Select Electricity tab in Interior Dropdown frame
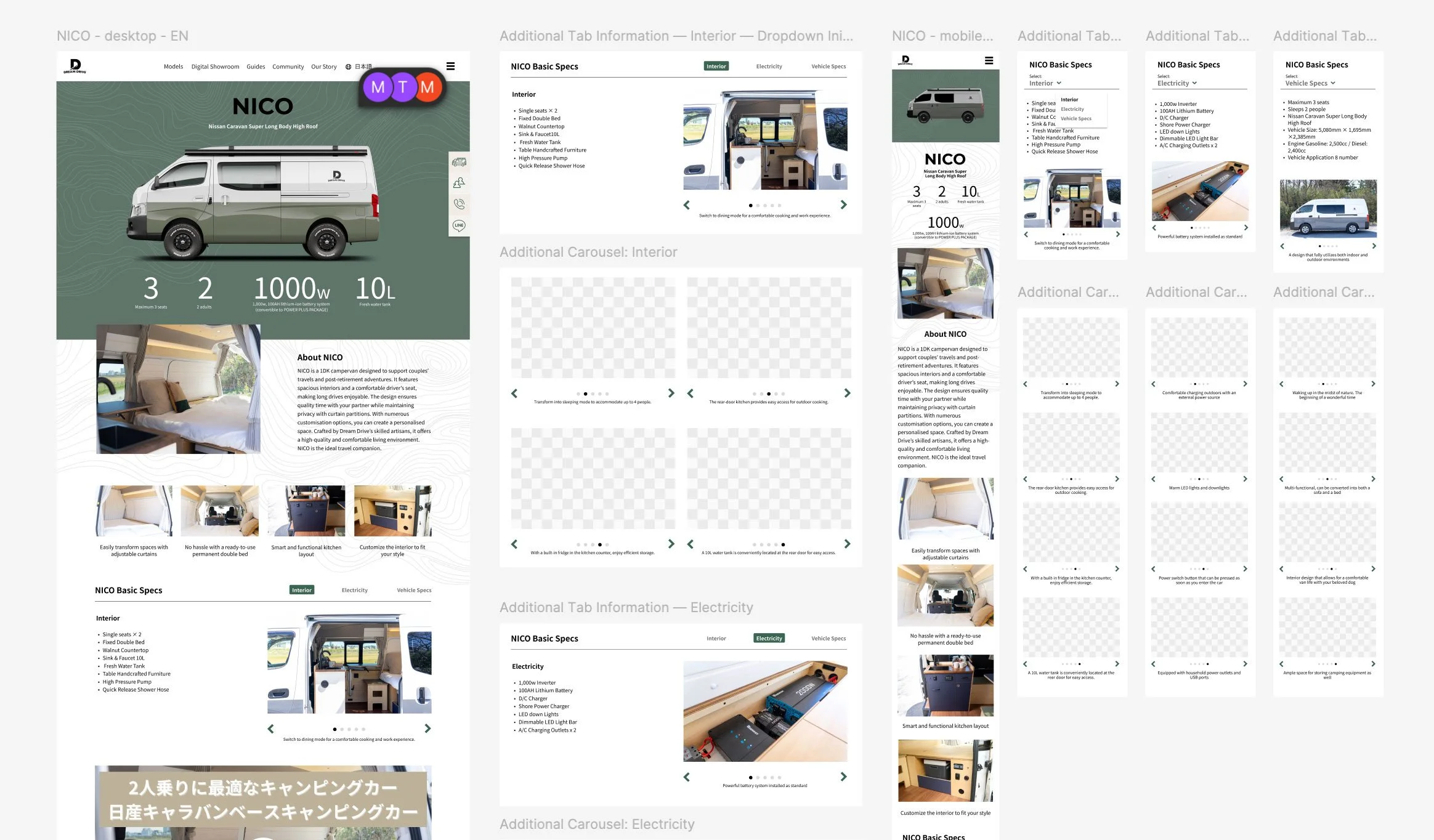 769,67
